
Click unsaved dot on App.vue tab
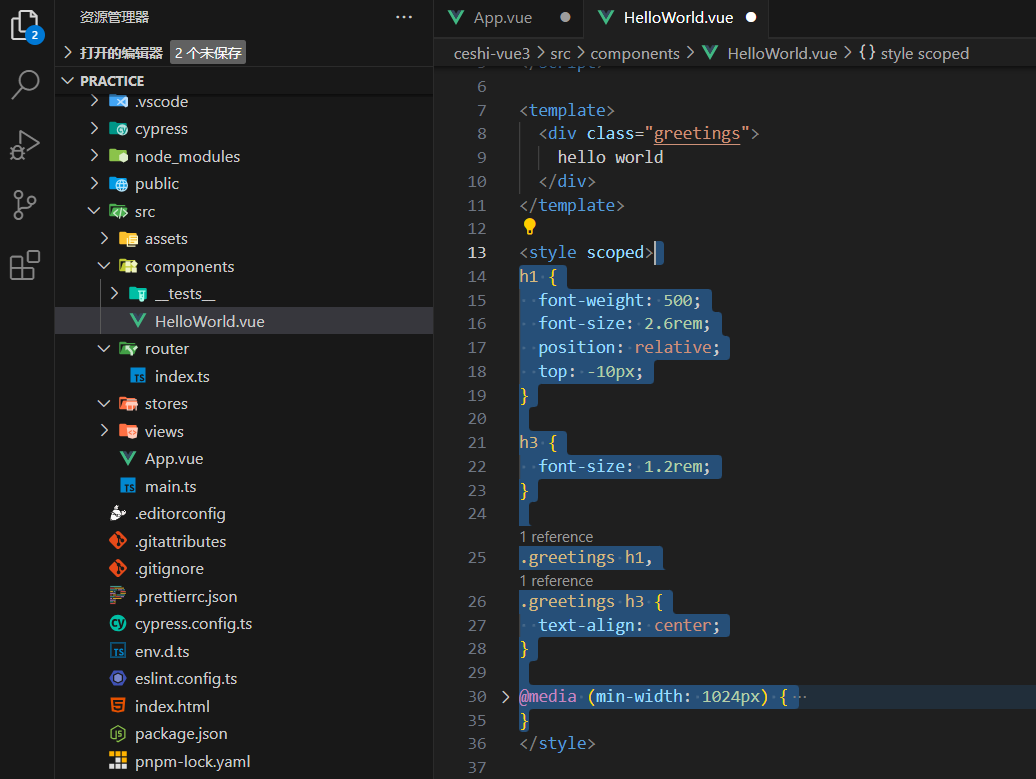tap(565, 17)
